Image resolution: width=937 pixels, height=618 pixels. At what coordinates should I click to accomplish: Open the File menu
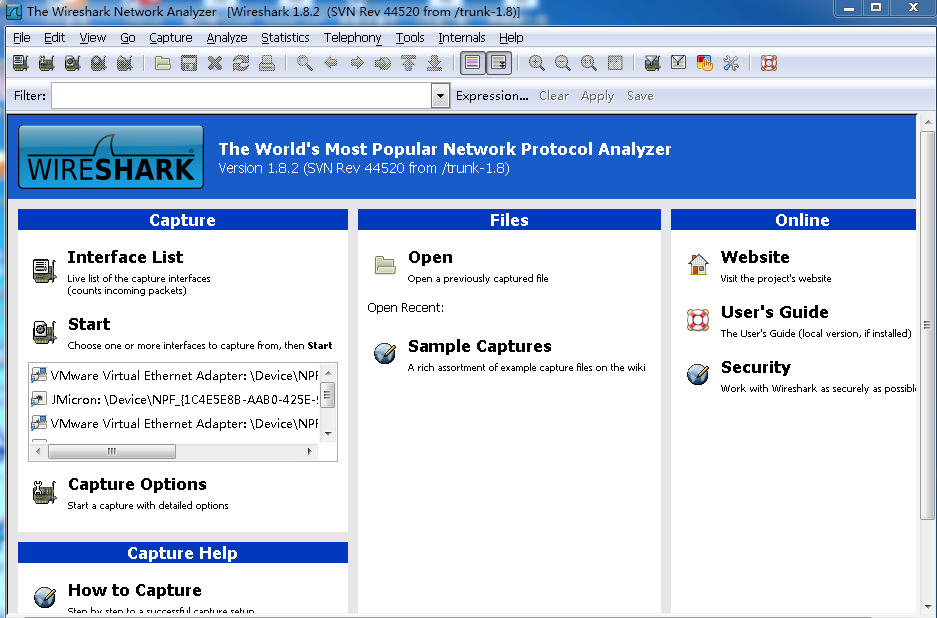[22, 38]
